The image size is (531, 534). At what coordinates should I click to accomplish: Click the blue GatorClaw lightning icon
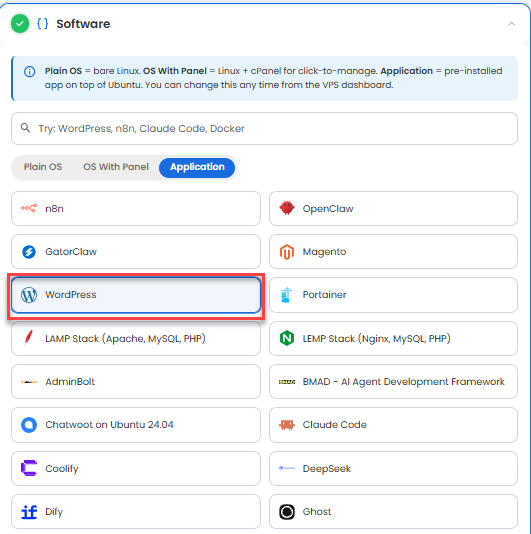(29, 252)
